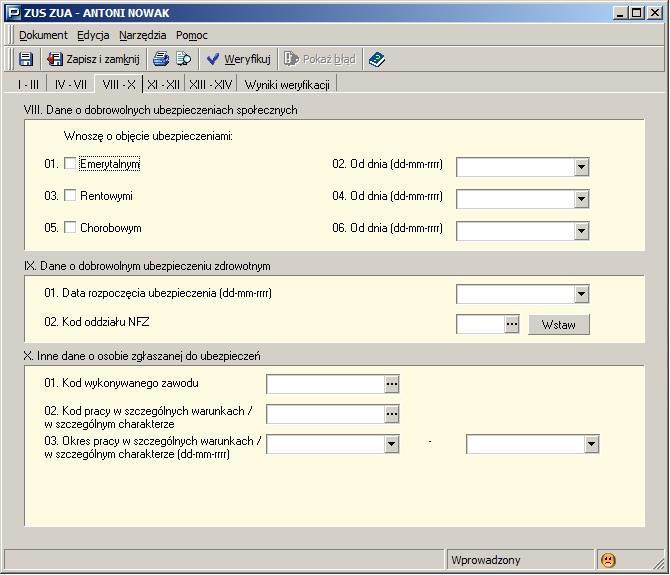Enable the Chorobowym checkbox

[x=70, y=228]
